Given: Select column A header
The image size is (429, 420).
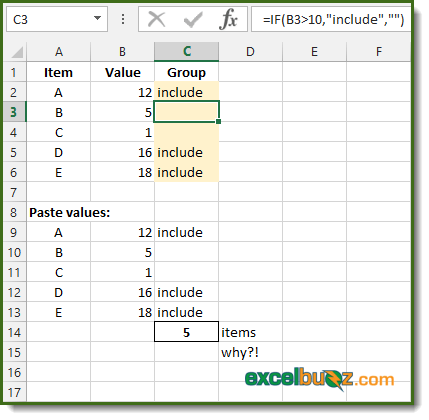Looking at the screenshot, I should (x=59, y=52).
